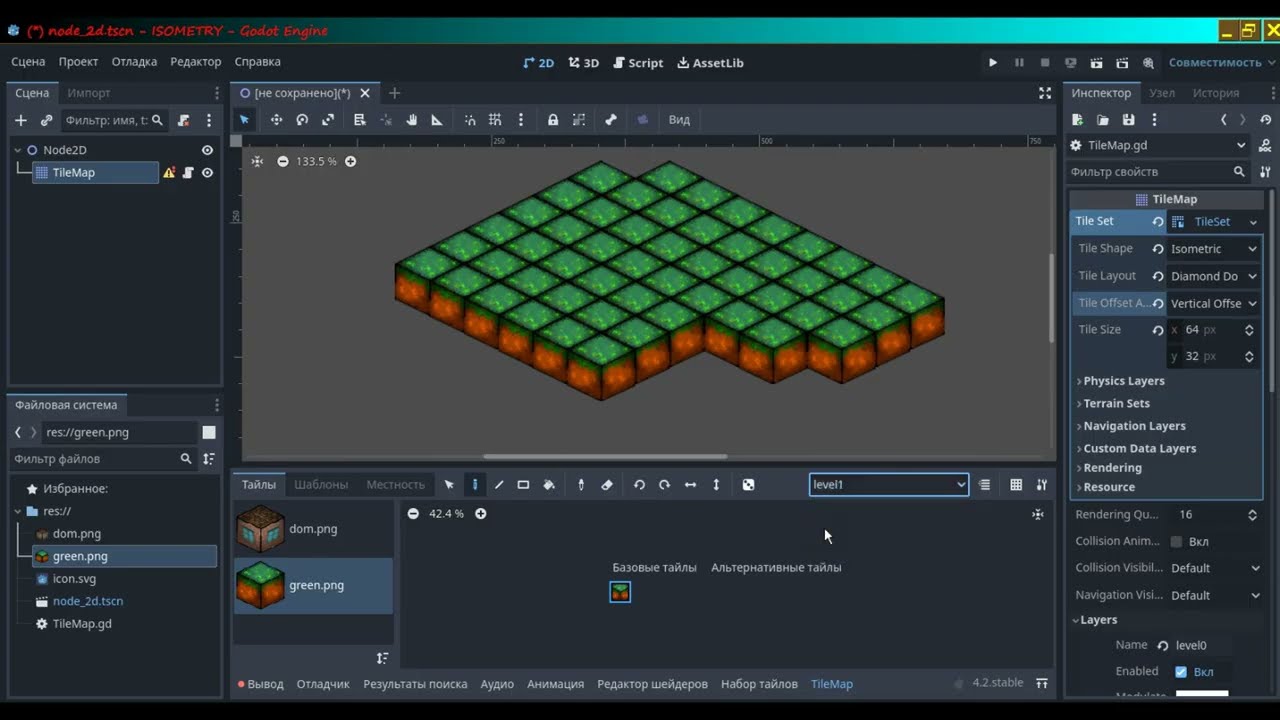Add a new child node with plus icon
The width and height of the screenshot is (1280, 720).
coord(21,120)
